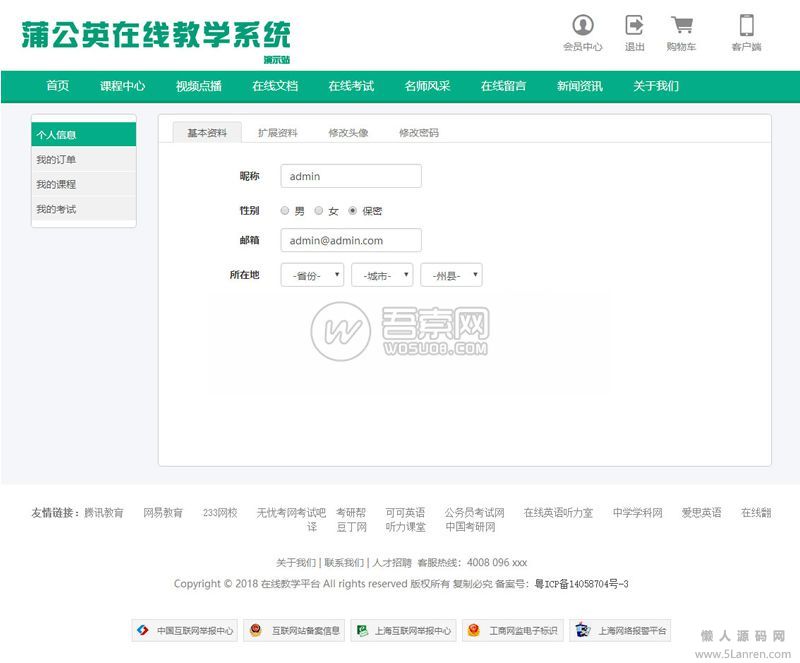
Task: Click the 工商网监电子标识 badge icon
Action: pos(474,631)
